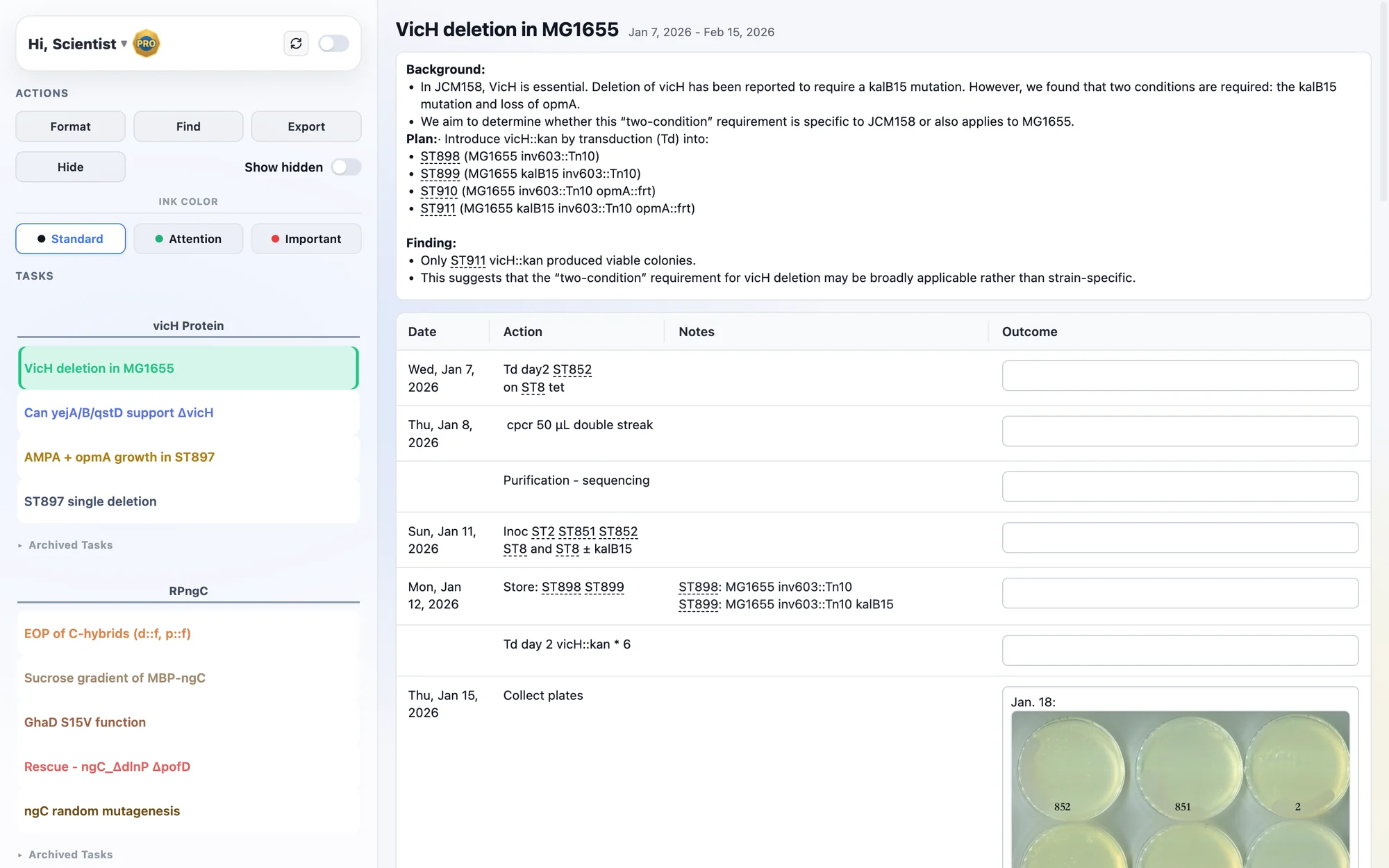This screenshot has height=868, width=1389.
Task: Expand Archived Tasks under vicH Protein
Action: click(65, 545)
